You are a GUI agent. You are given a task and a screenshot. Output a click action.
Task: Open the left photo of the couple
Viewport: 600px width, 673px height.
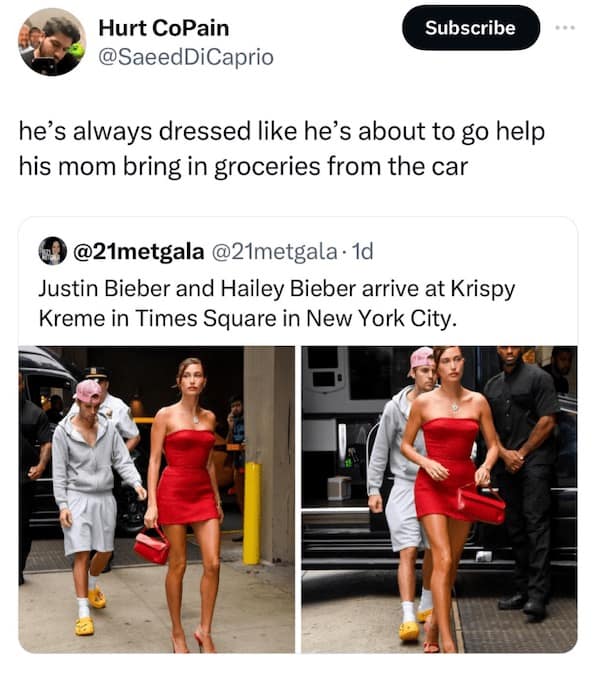(x=157, y=499)
